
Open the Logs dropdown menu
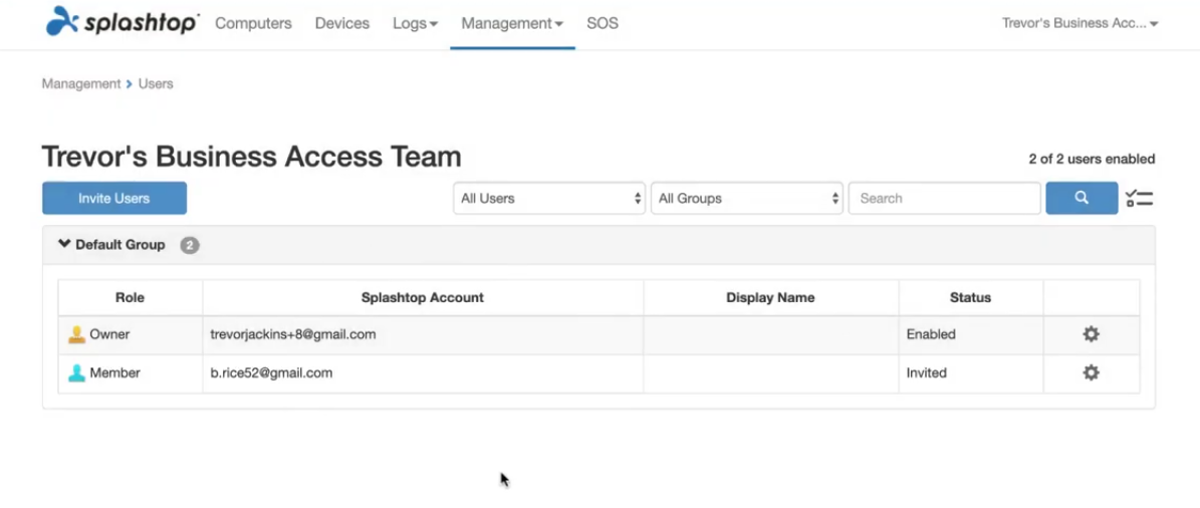point(415,23)
